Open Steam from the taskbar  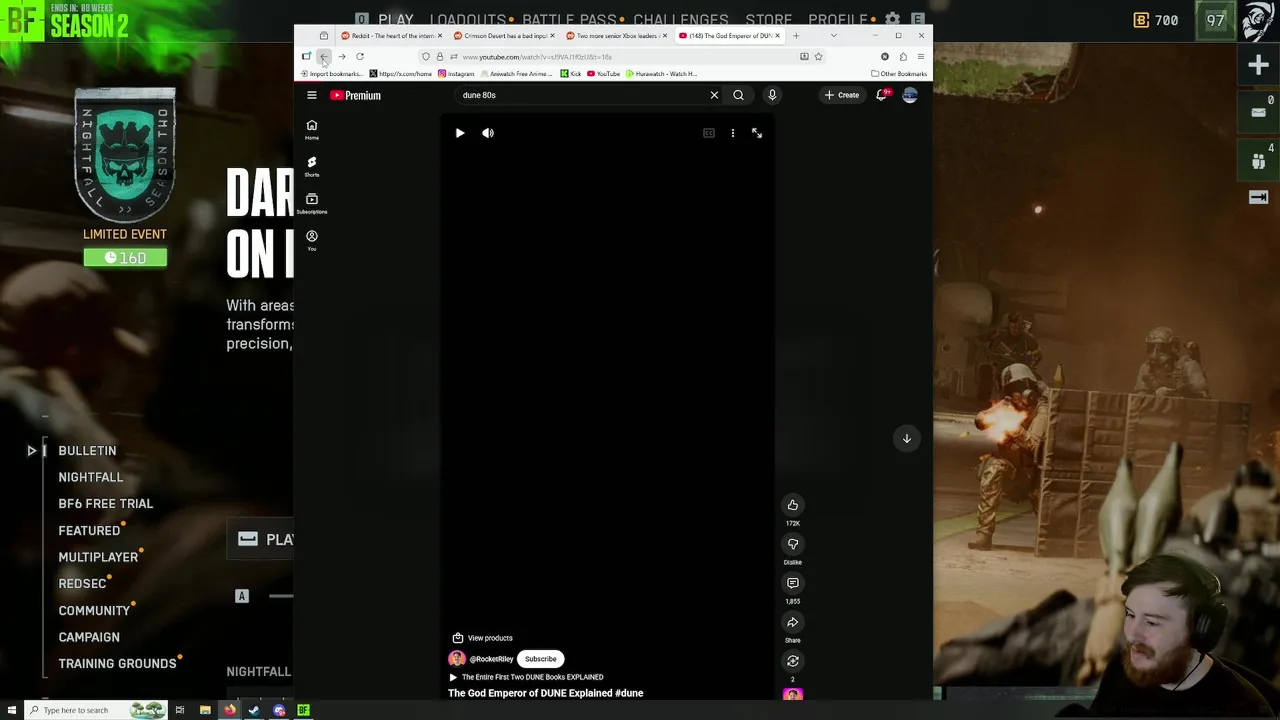tap(254, 710)
